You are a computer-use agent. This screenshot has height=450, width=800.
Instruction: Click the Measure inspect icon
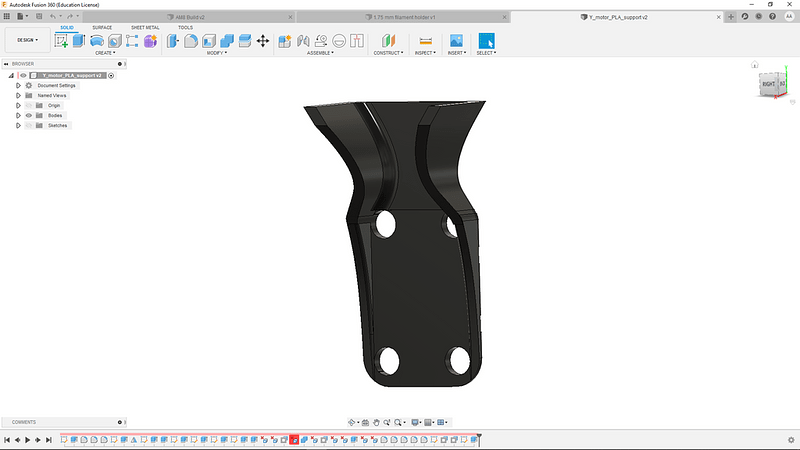tap(425, 41)
